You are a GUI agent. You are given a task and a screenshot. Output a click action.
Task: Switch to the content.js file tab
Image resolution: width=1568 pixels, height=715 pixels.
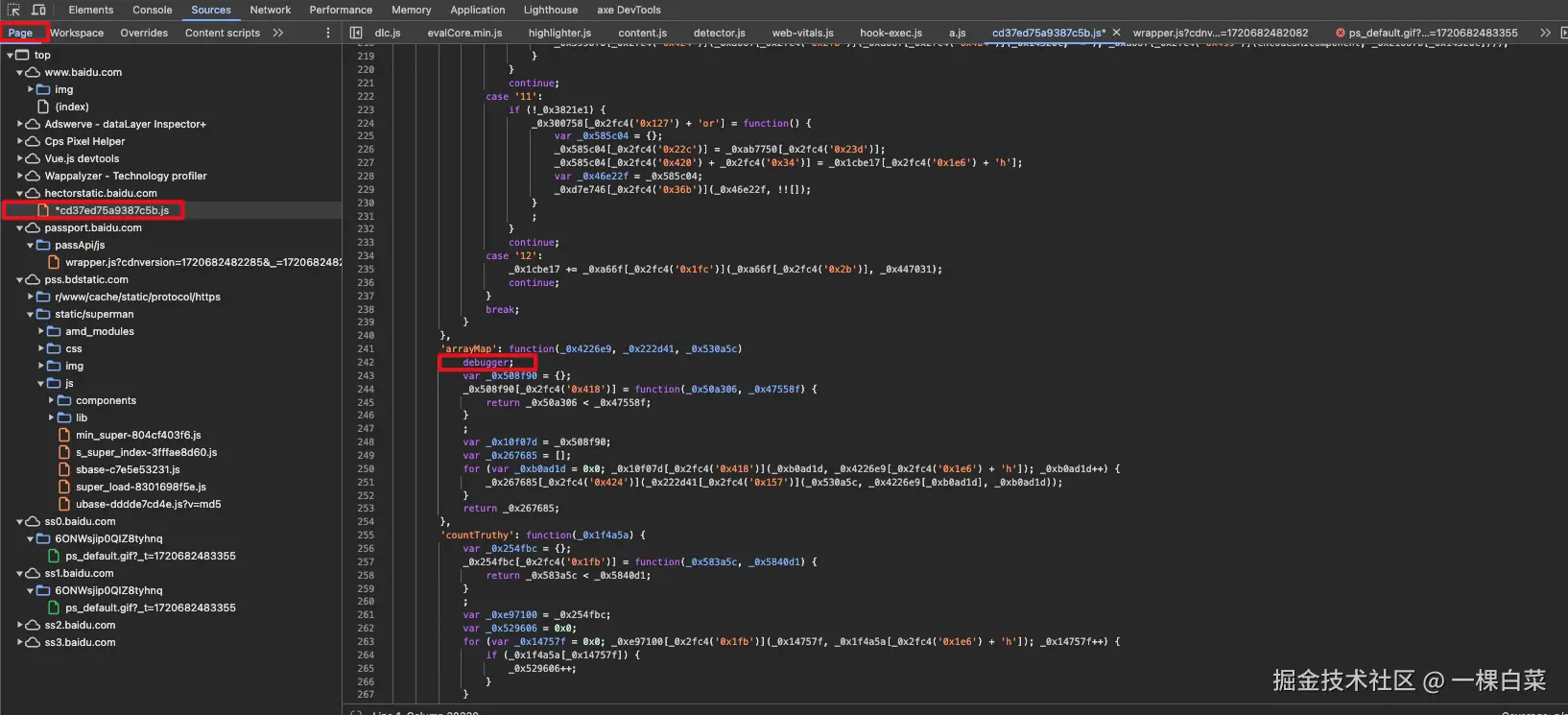point(643,33)
